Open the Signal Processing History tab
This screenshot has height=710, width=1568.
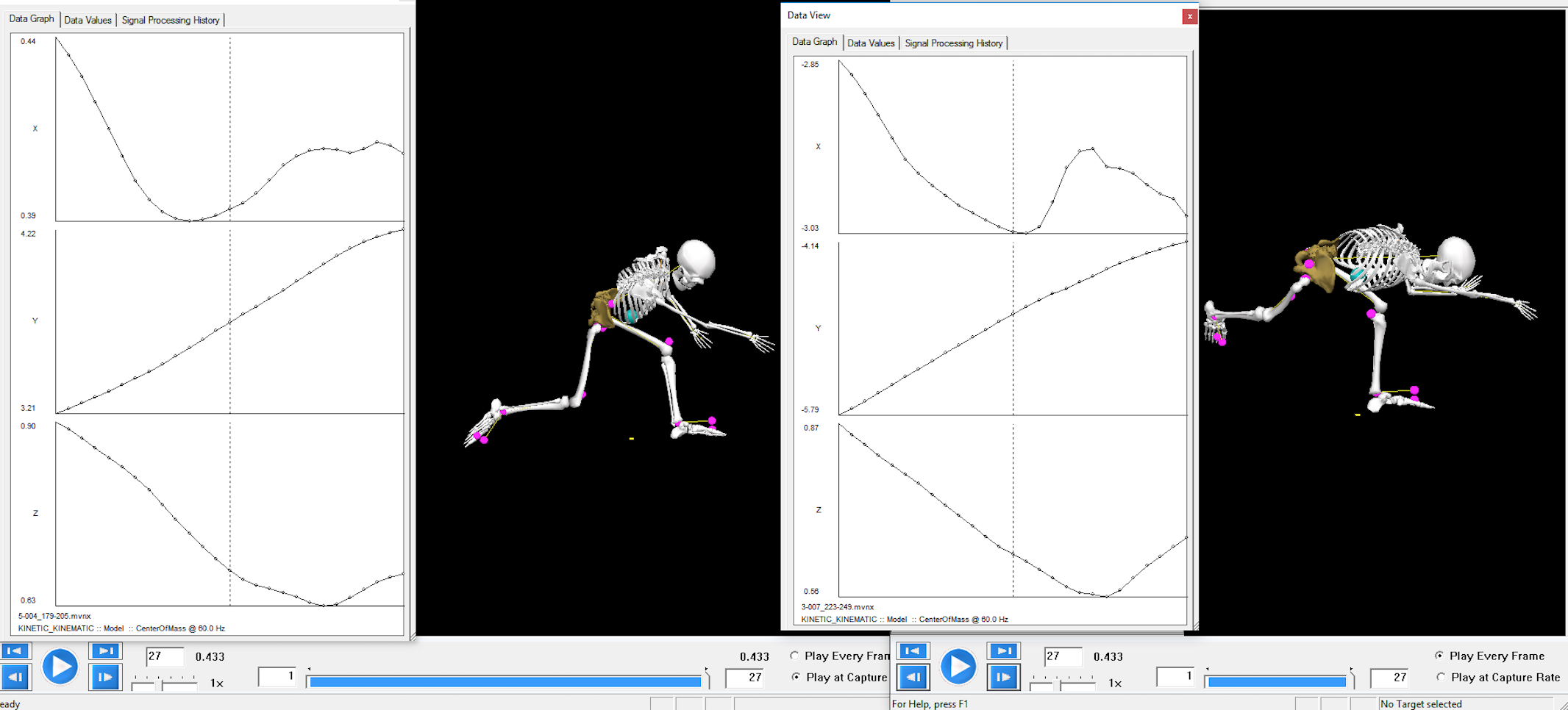coord(171,20)
